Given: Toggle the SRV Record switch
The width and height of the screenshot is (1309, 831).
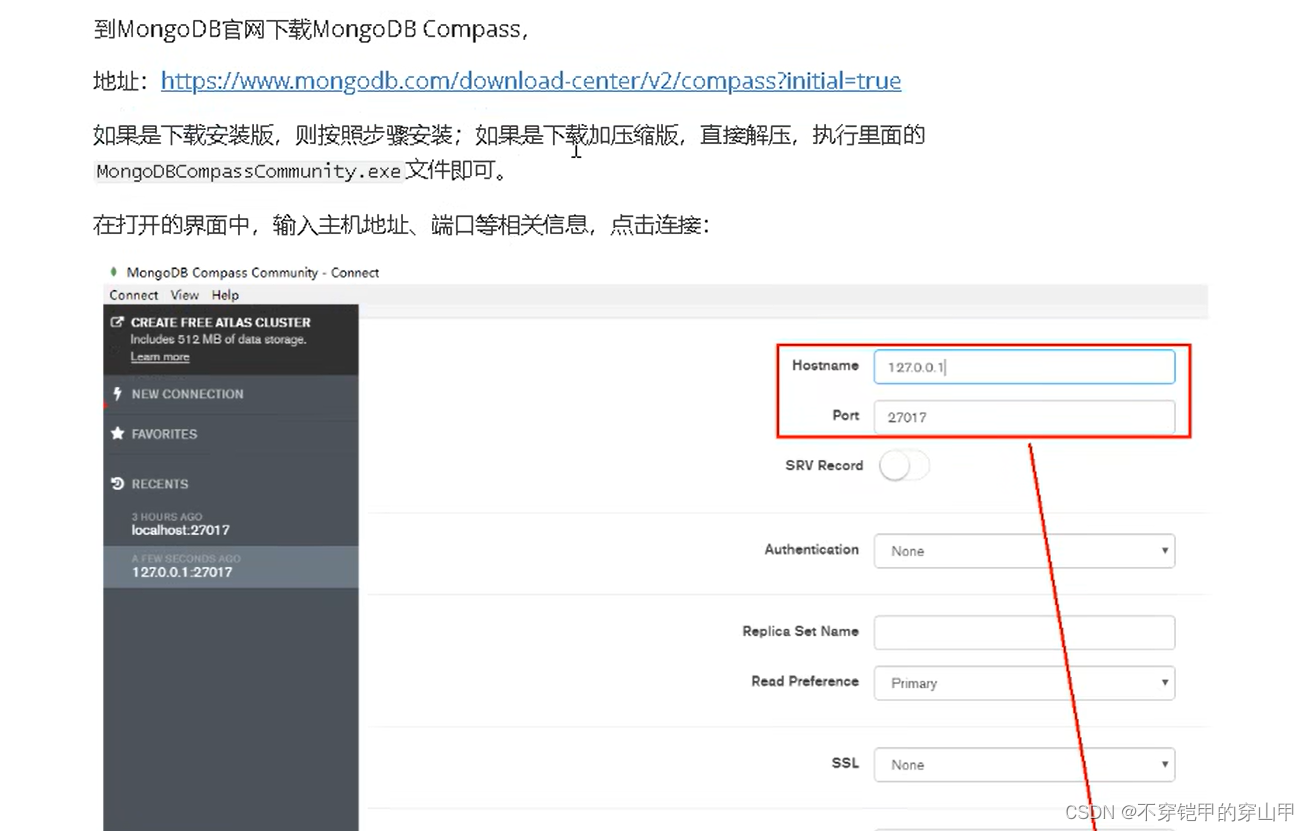Looking at the screenshot, I should pyautogui.click(x=904, y=466).
